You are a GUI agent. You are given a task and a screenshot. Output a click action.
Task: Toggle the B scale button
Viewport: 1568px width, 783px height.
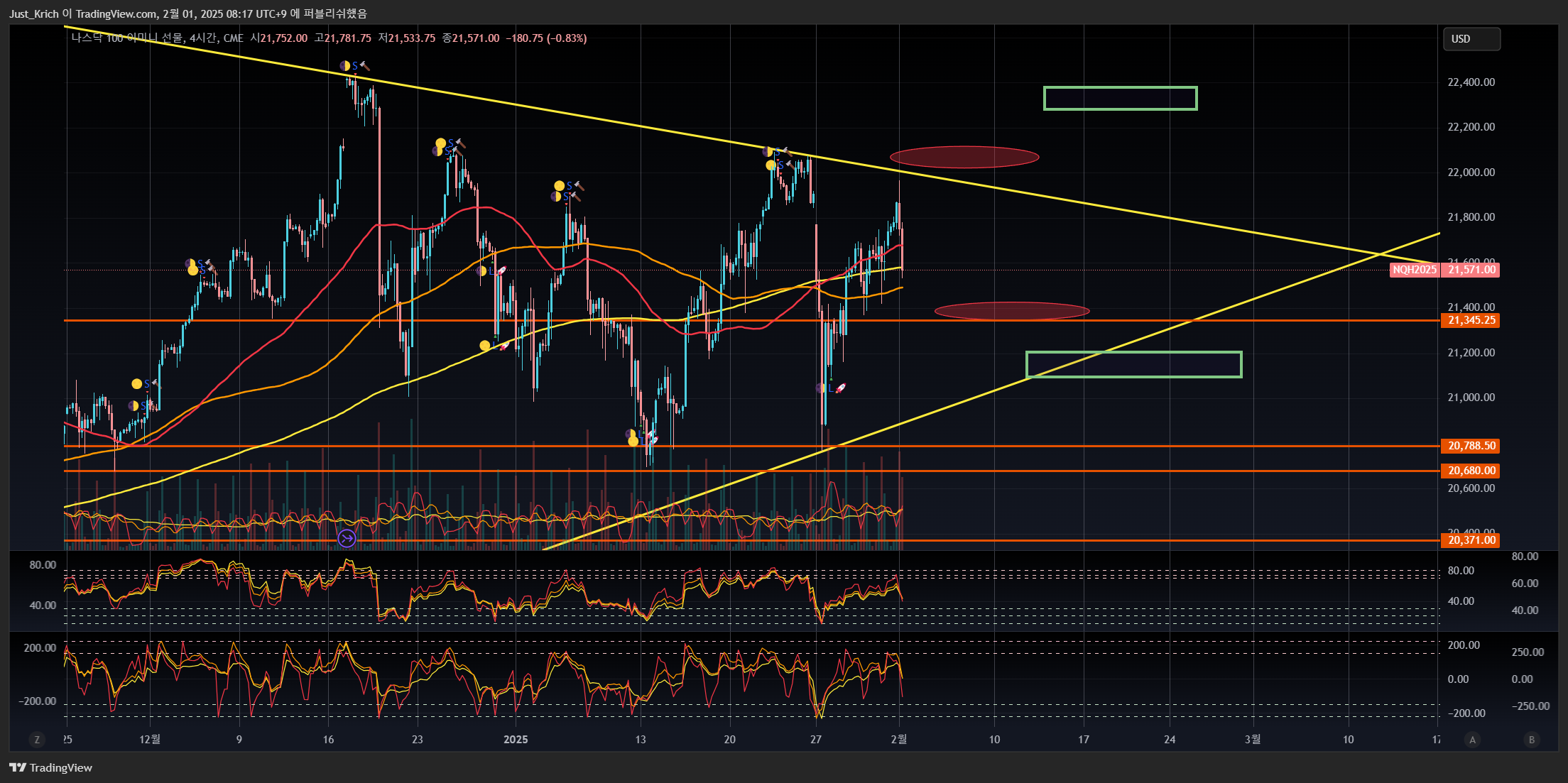tap(1532, 740)
